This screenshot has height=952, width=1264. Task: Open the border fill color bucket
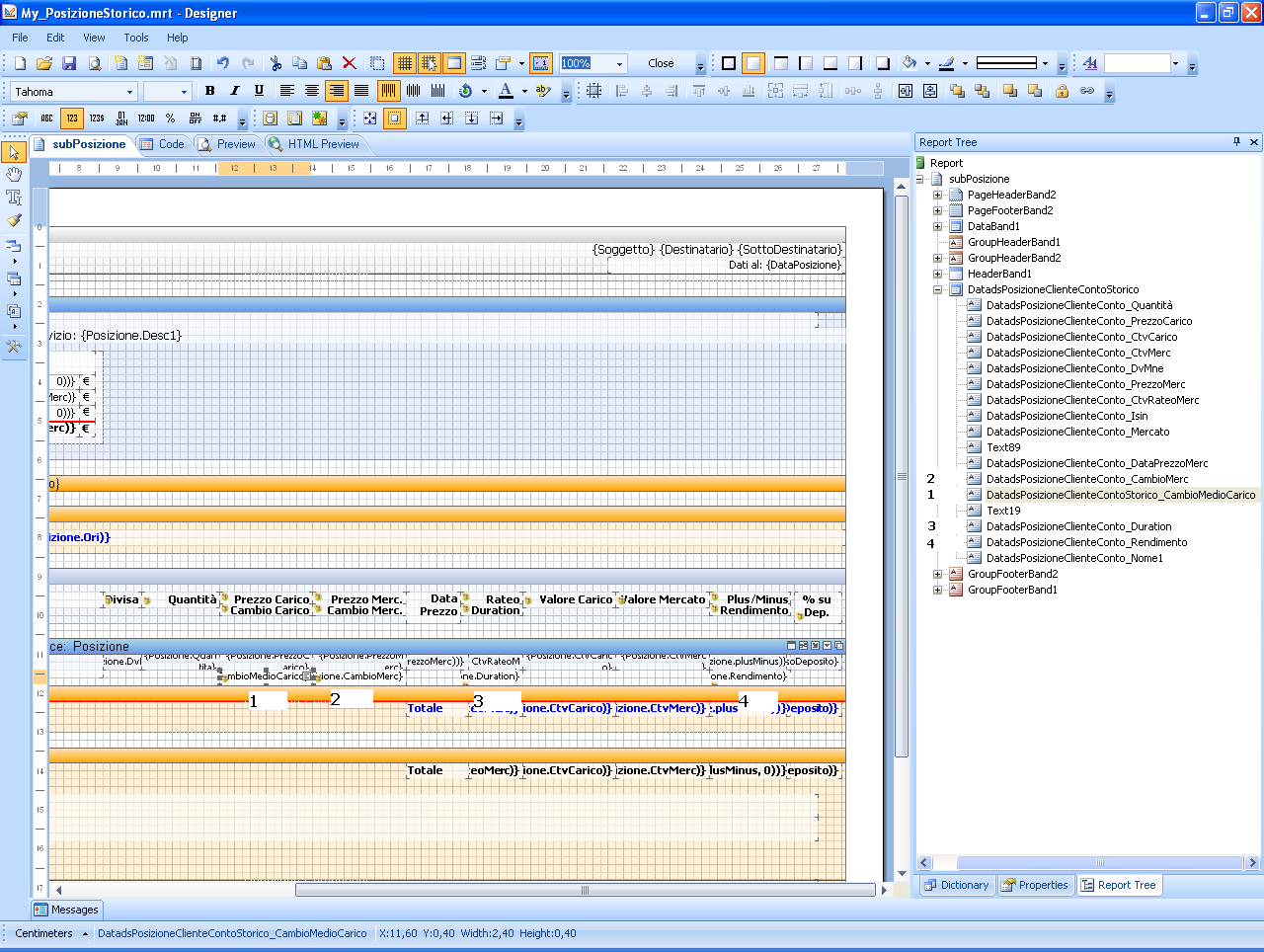[x=909, y=63]
